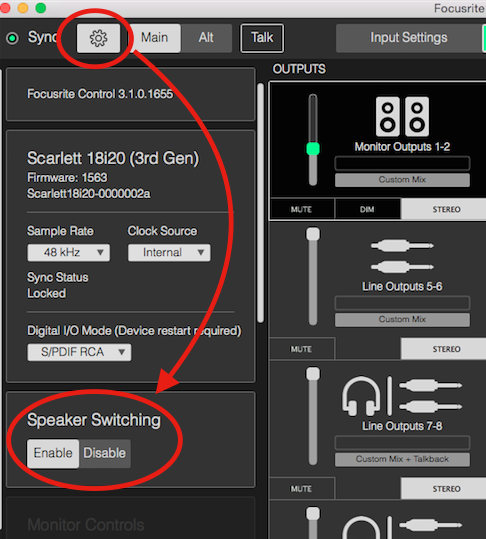Click the Line Outputs 7-8 headphone icon
Viewport: 486px width, 539px height.
click(361, 396)
